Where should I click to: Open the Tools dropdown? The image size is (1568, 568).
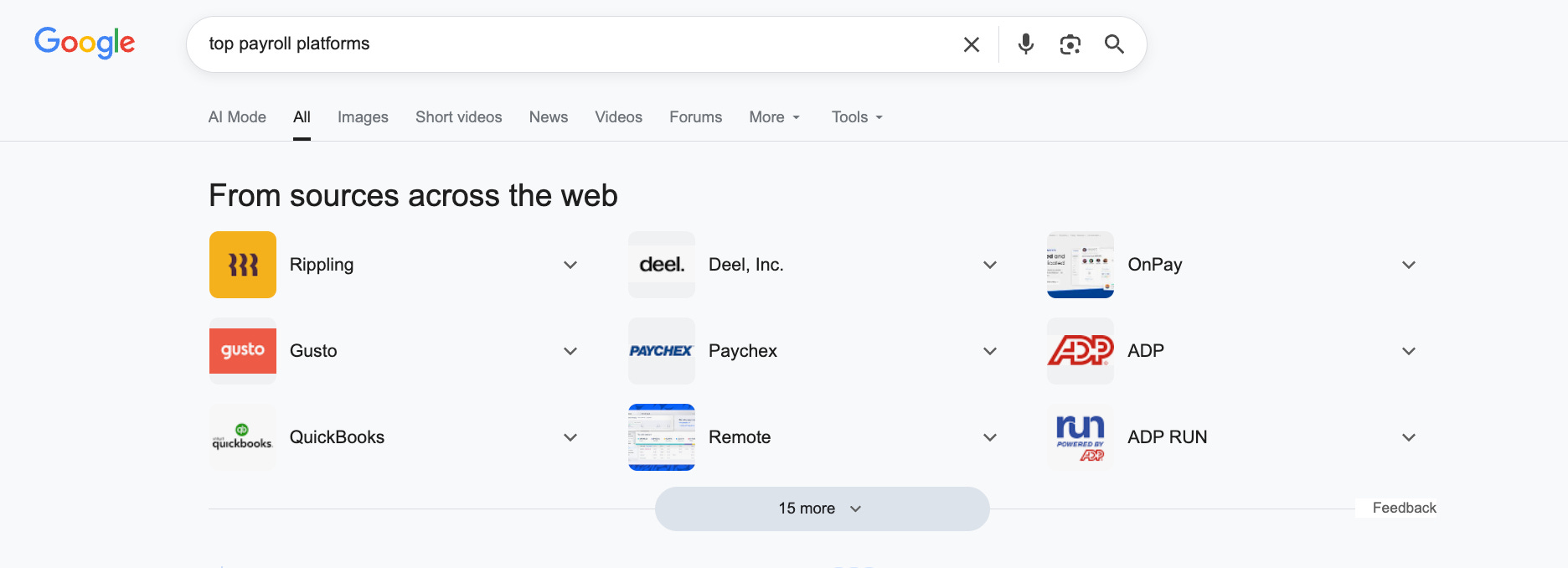coord(858,117)
